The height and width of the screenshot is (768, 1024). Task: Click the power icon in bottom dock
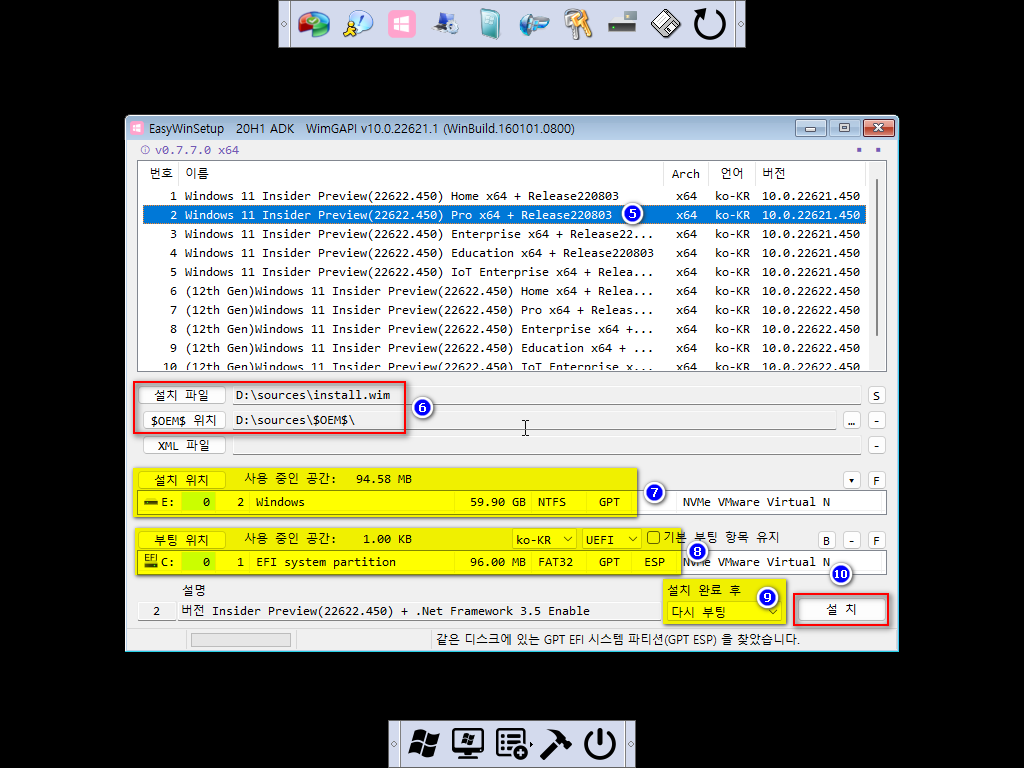point(600,743)
